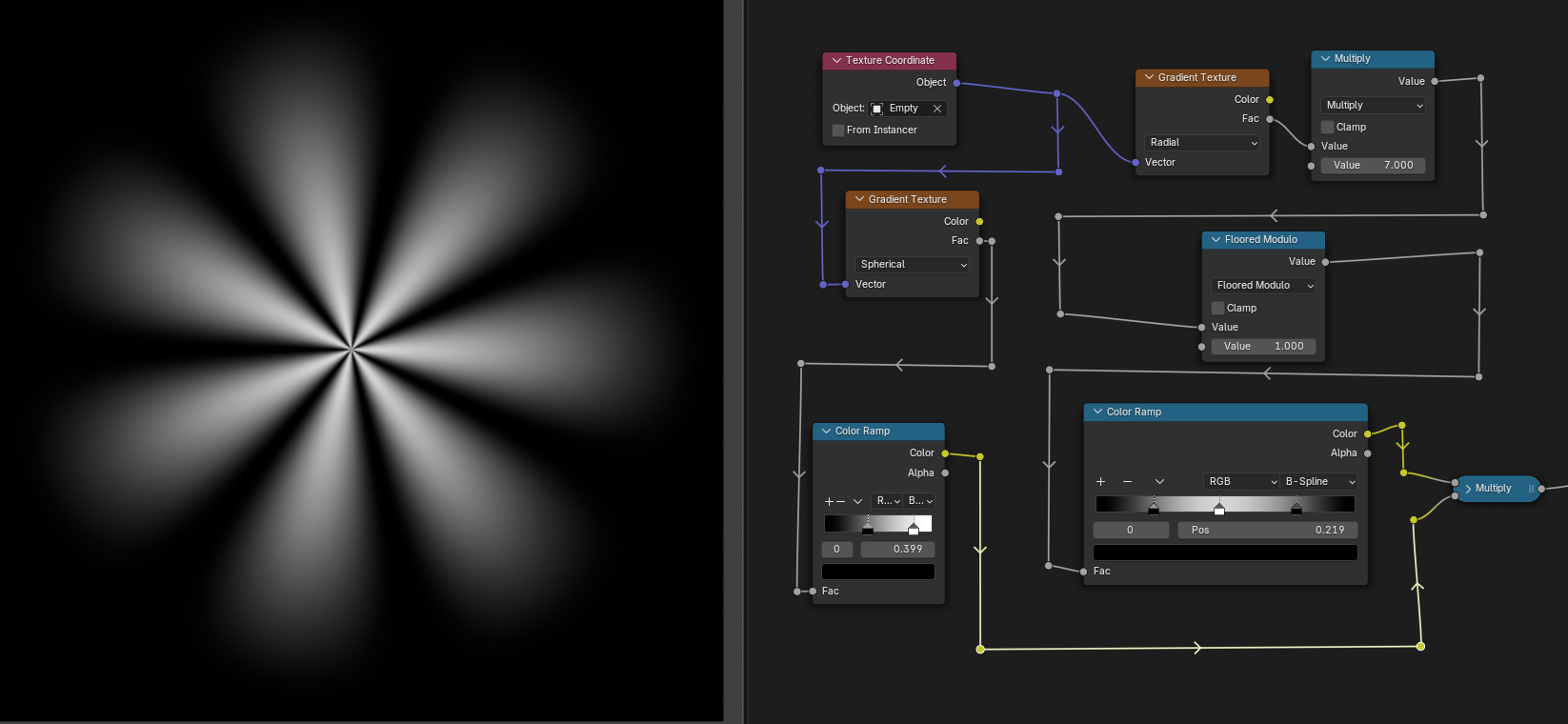Open the Floored Modulo operation dropdown
This screenshot has height=724, width=1568.
pyautogui.click(x=1263, y=286)
